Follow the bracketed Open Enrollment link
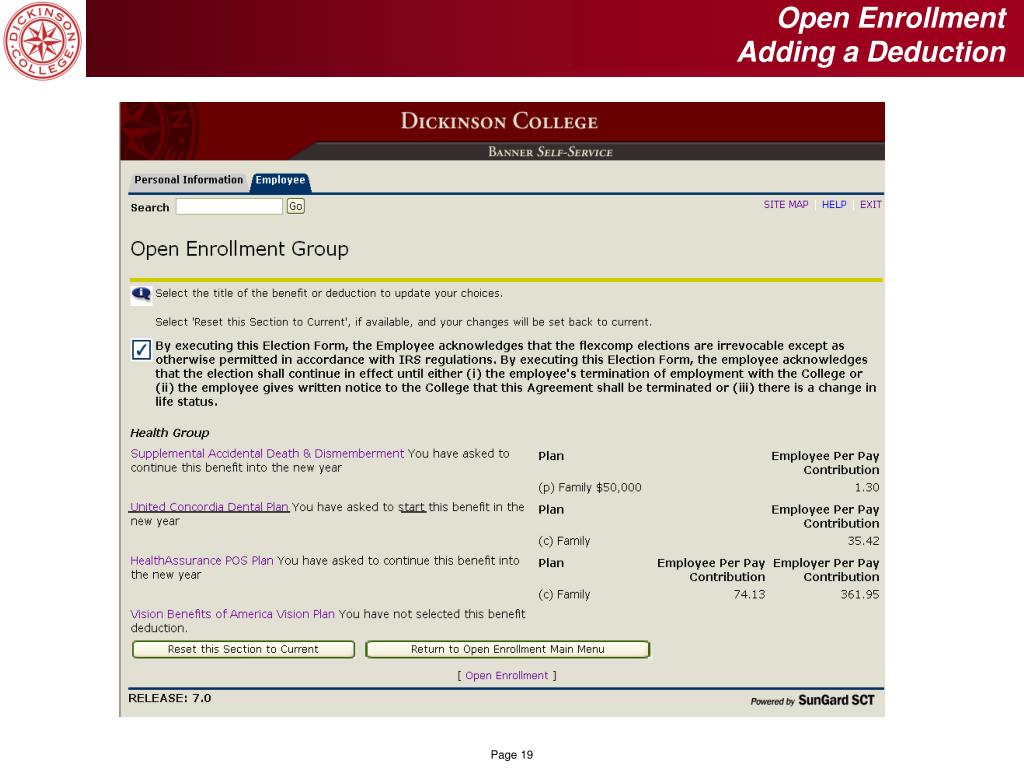The height and width of the screenshot is (768, 1024). click(x=507, y=675)
